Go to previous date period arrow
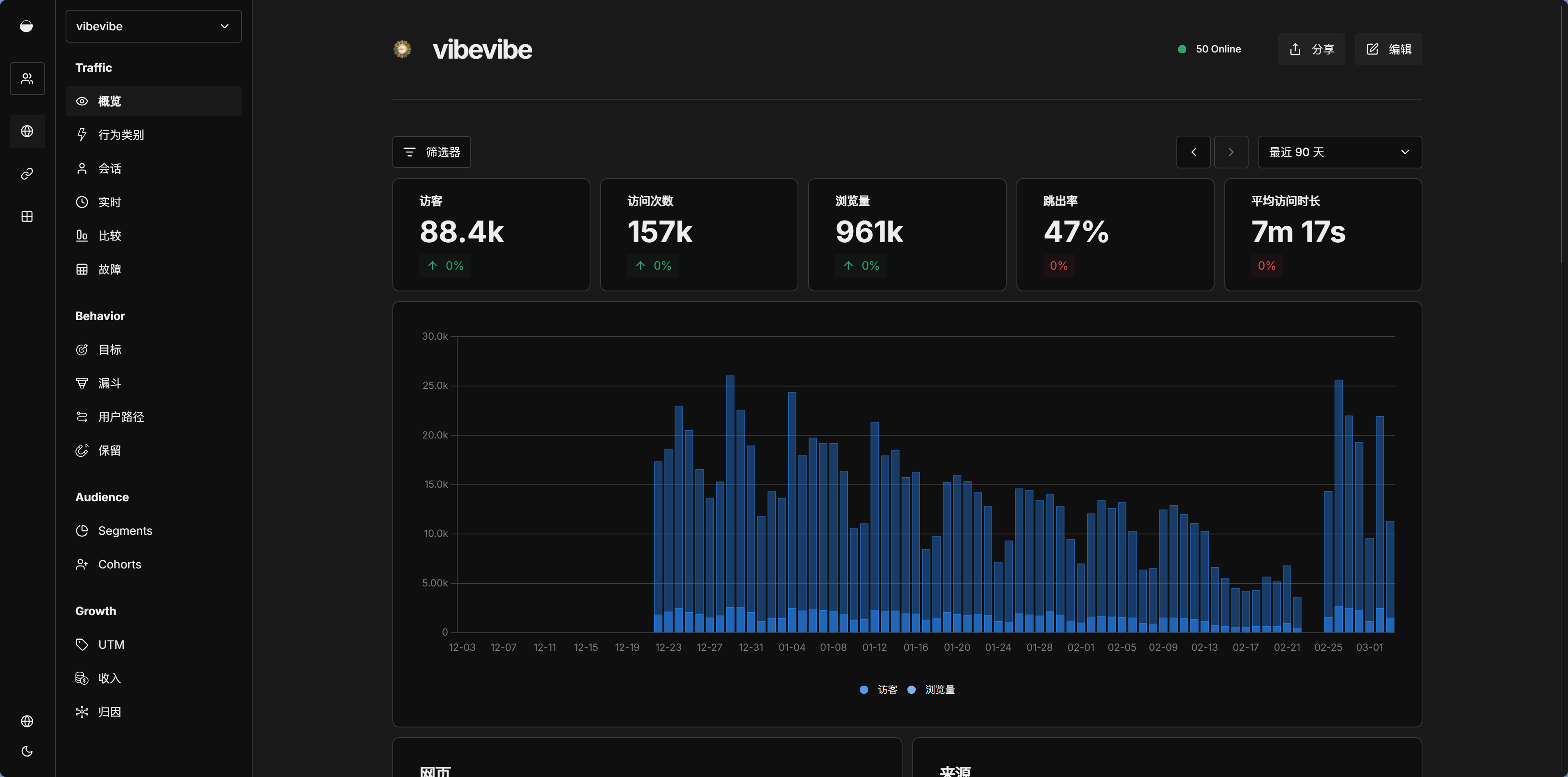The image size is (1568, 777). click(x=1193, y=152)
